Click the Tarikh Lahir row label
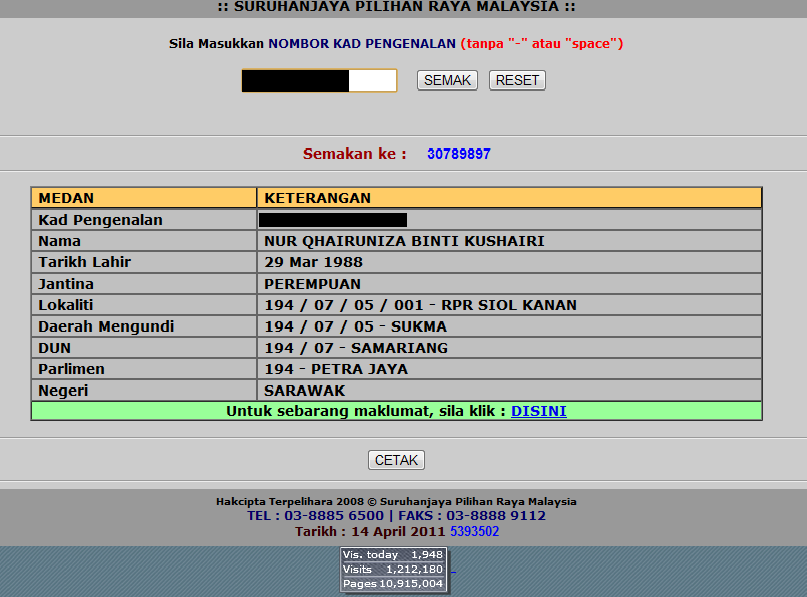 point(85,262)
